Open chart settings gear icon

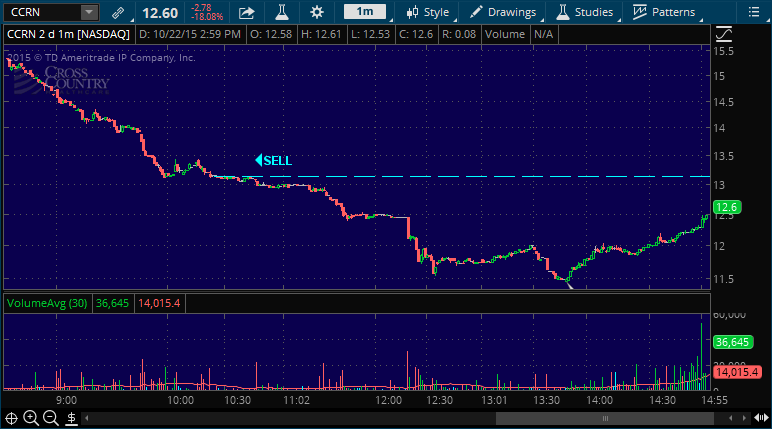[317, 13]
